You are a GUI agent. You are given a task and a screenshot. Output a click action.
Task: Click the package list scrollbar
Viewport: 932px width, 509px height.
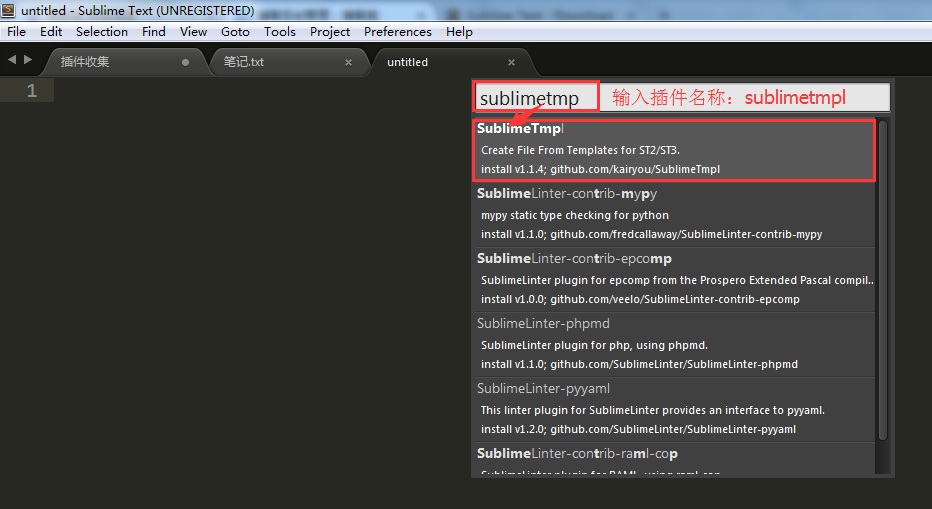[883, 280]
